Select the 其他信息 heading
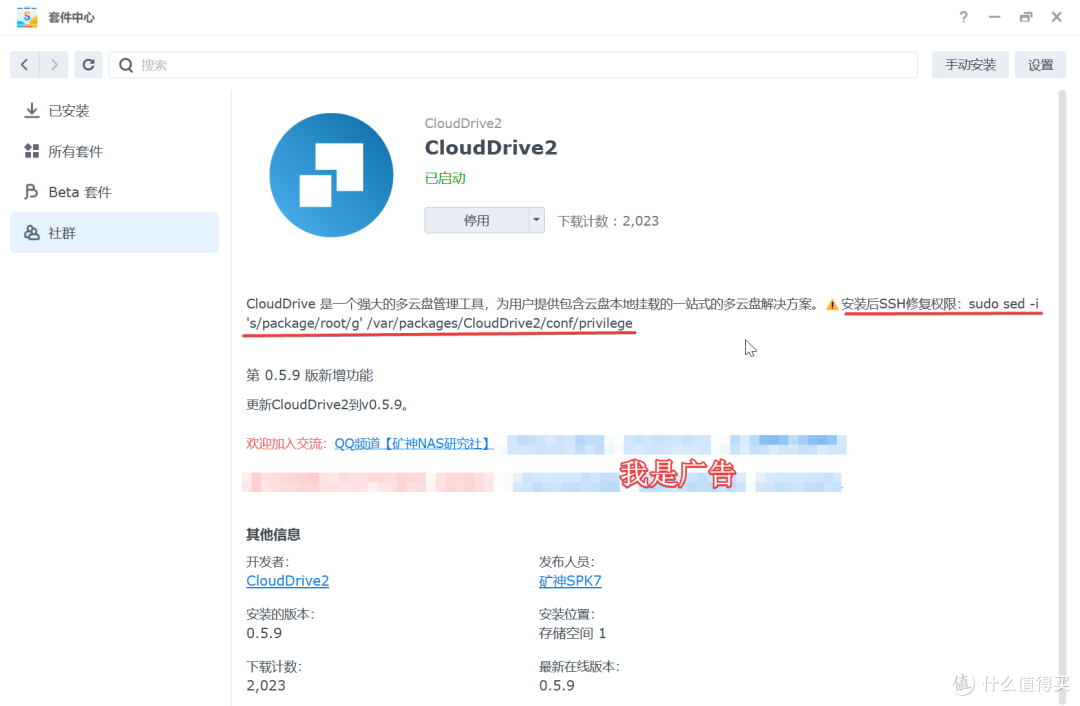Image resolution: width=1080 pixels, height=706 pixels. [x=273, y=534]
